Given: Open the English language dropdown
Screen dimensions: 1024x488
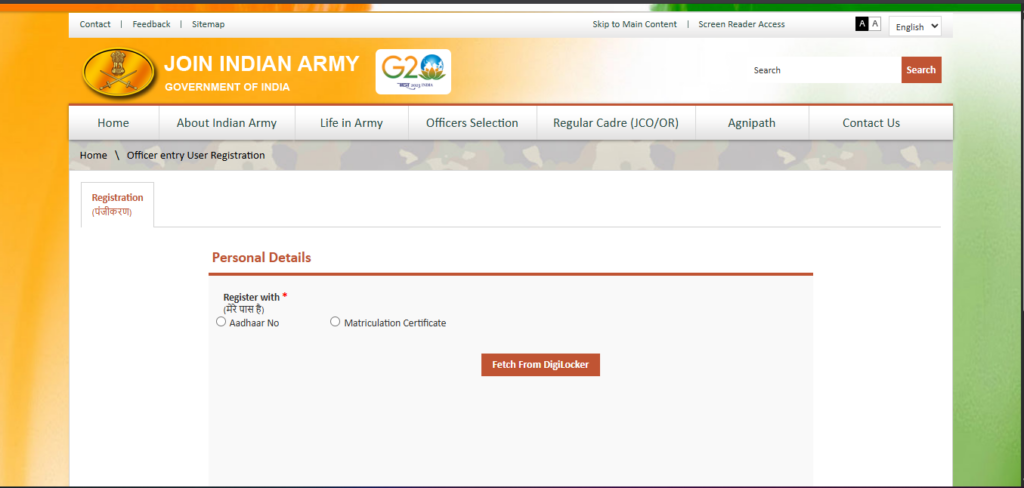Looking at the screenshot, I should (915, 26).
